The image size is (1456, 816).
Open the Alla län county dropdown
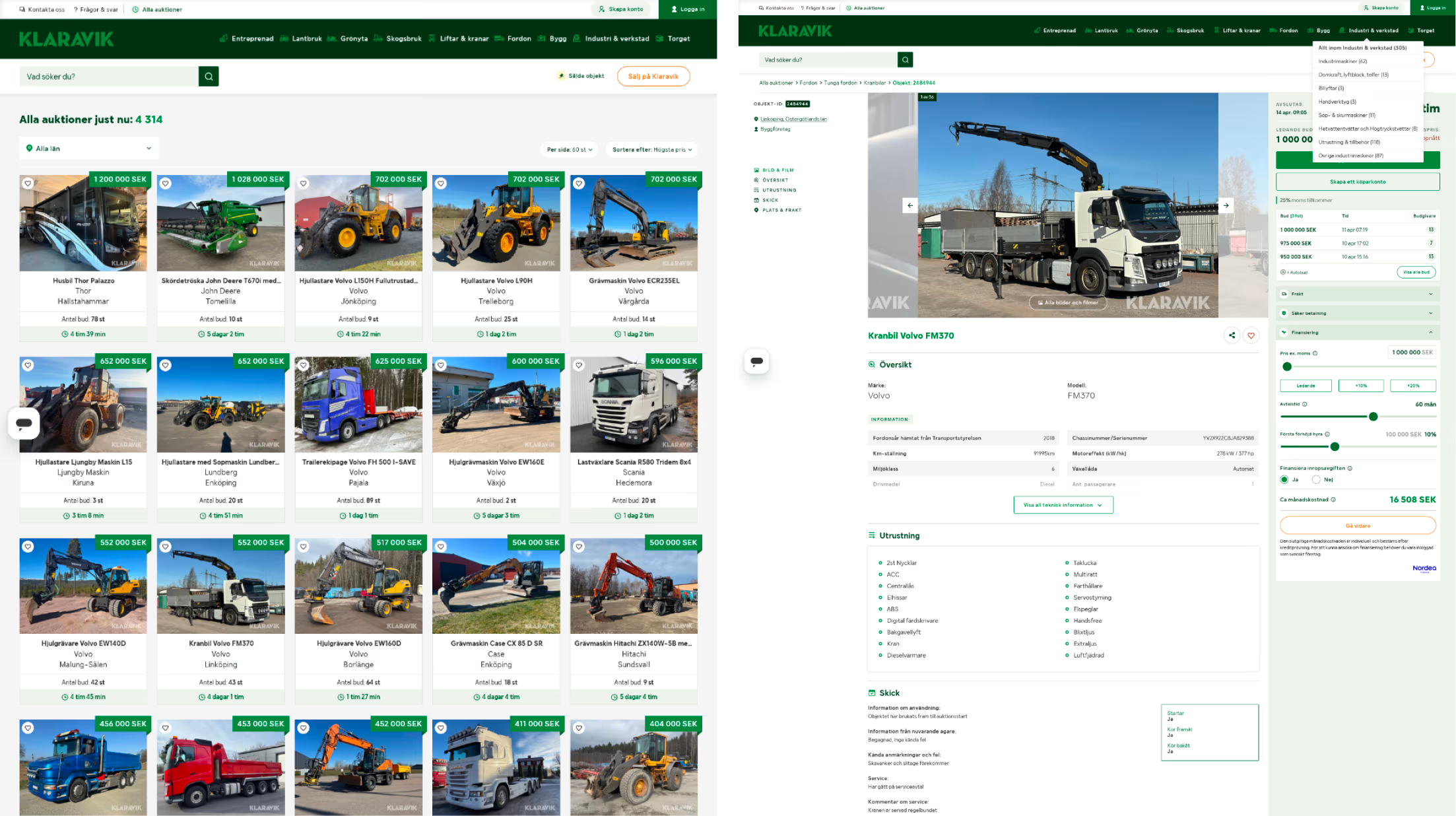[88, 149]
